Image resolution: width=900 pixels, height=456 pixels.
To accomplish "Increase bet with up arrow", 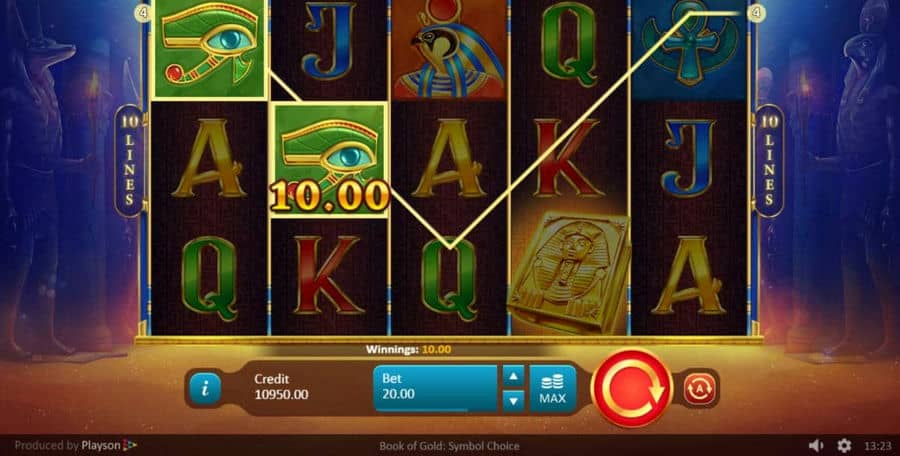I will [x=514, y=377].
